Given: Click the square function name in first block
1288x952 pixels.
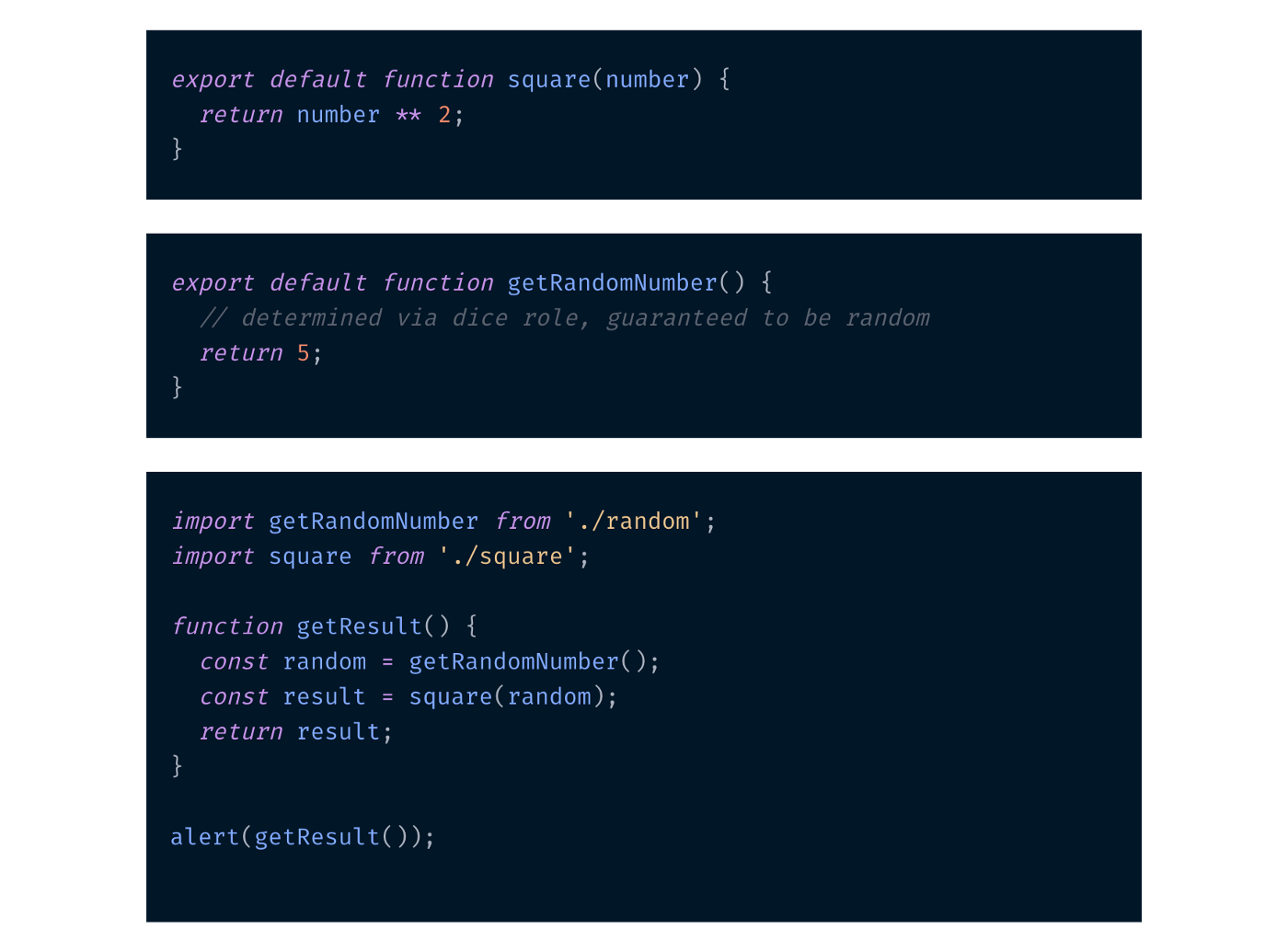Looking at the screenshot, I should (549, 80).
